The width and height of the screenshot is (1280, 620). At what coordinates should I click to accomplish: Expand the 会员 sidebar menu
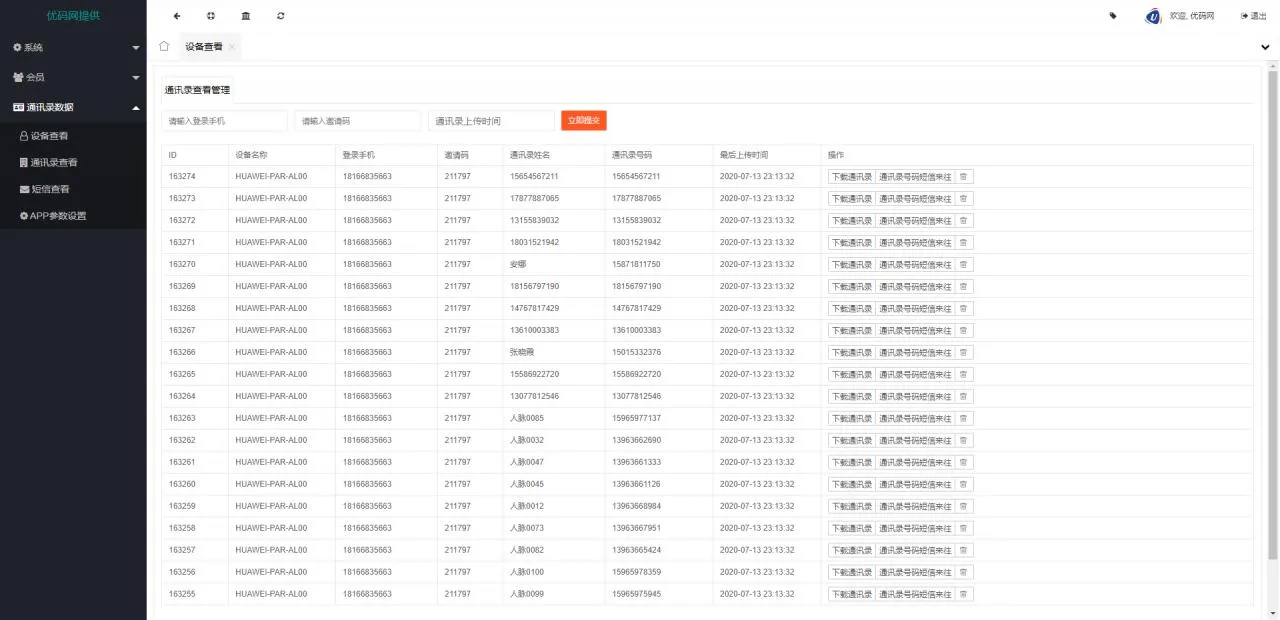[73, 77]
